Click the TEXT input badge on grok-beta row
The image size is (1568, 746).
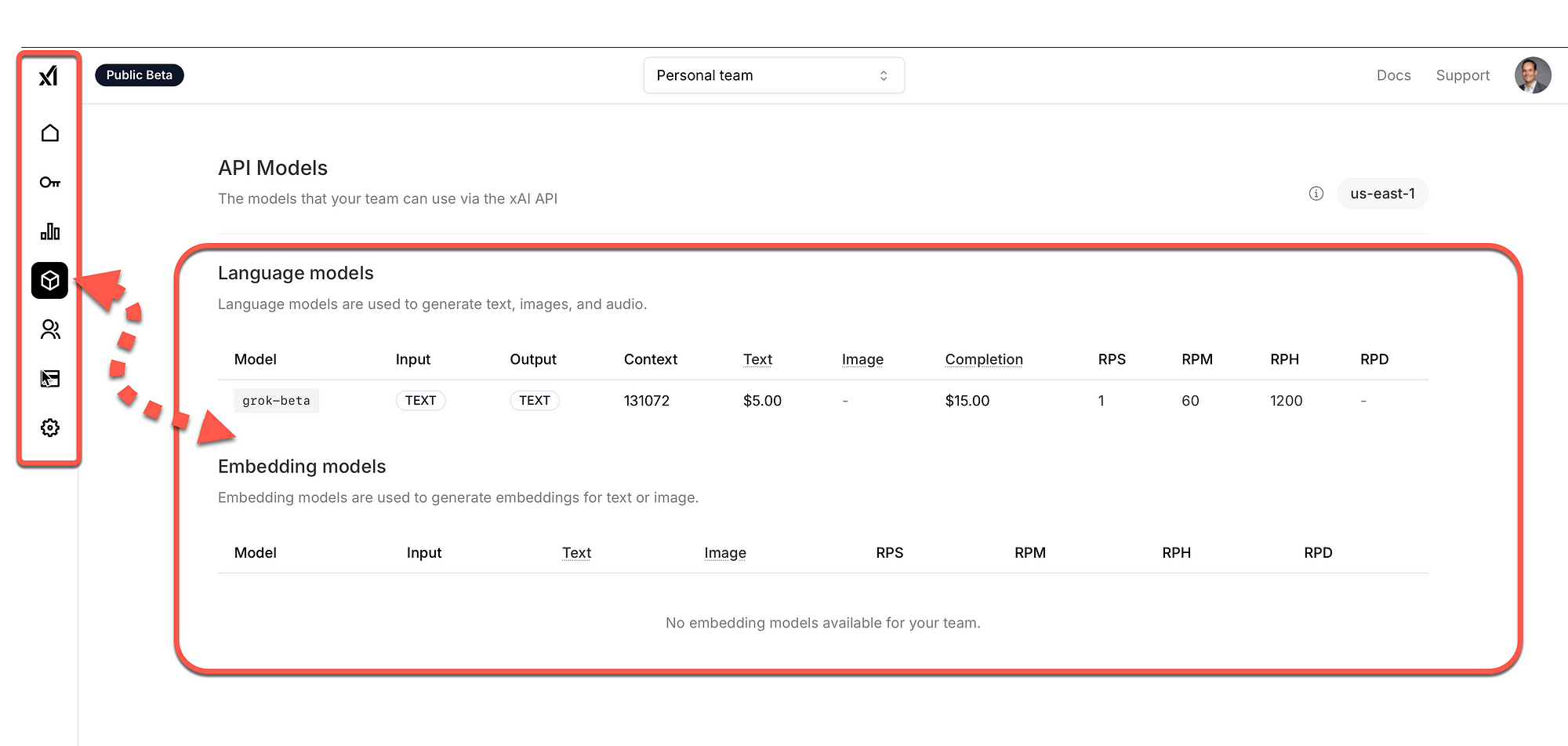[420, 400]
